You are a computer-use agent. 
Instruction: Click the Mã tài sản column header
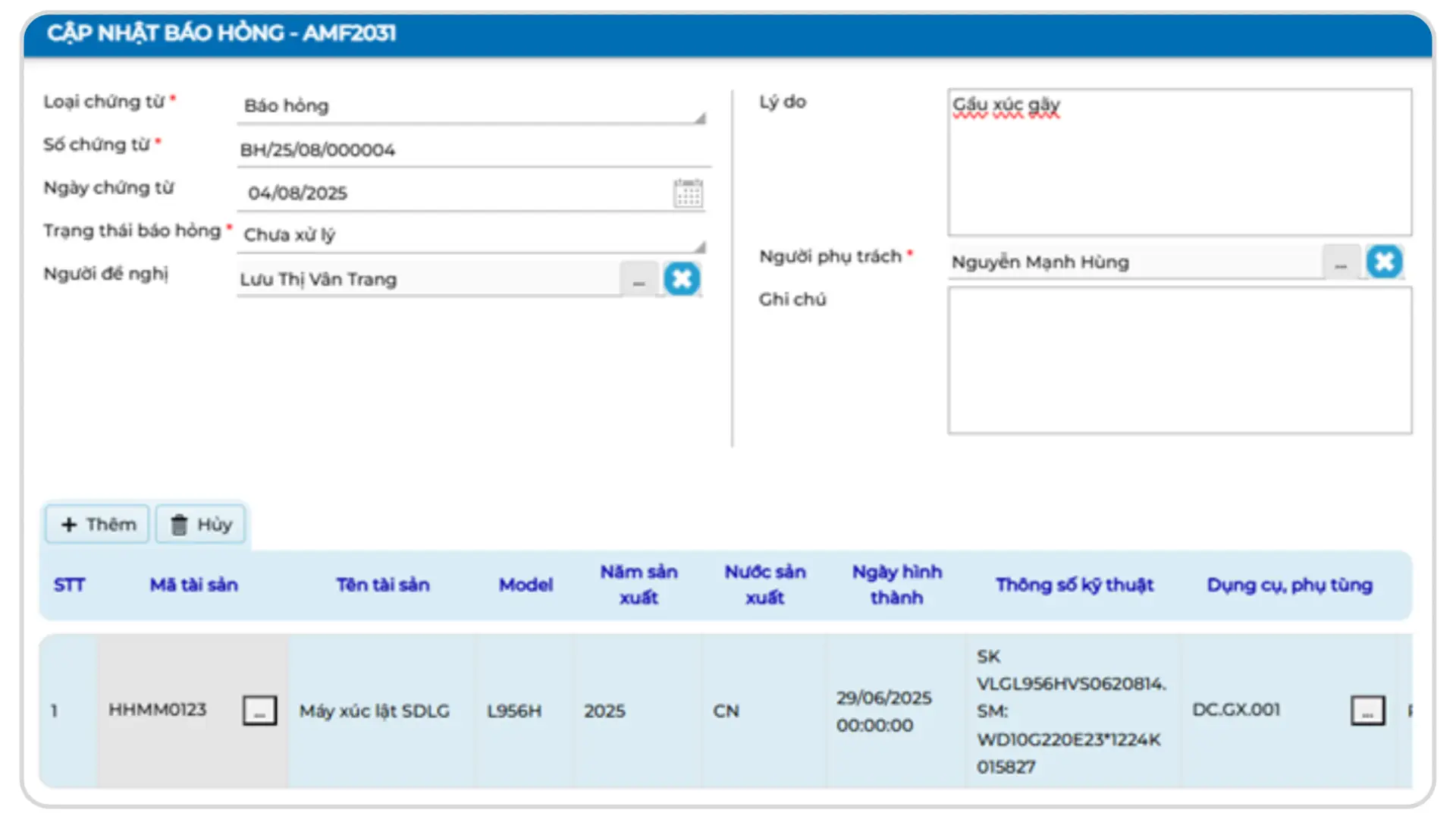click(x=193, y=585)
